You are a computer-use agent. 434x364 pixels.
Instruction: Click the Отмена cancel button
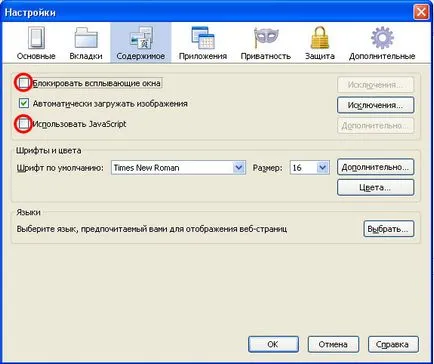[333, 344]
